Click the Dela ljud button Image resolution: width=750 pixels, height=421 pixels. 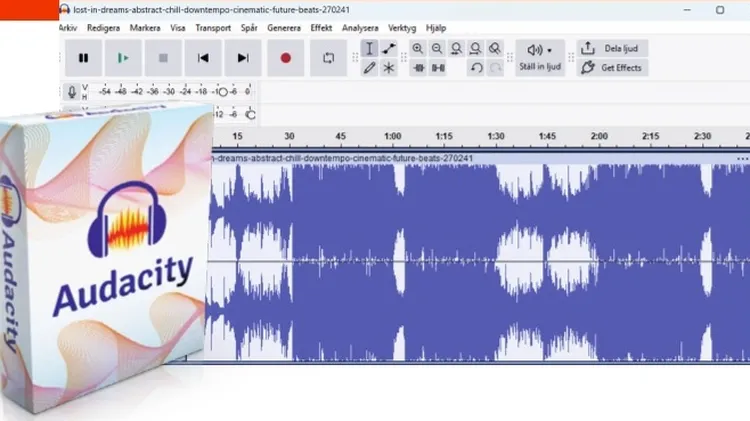tap(612, 48)
